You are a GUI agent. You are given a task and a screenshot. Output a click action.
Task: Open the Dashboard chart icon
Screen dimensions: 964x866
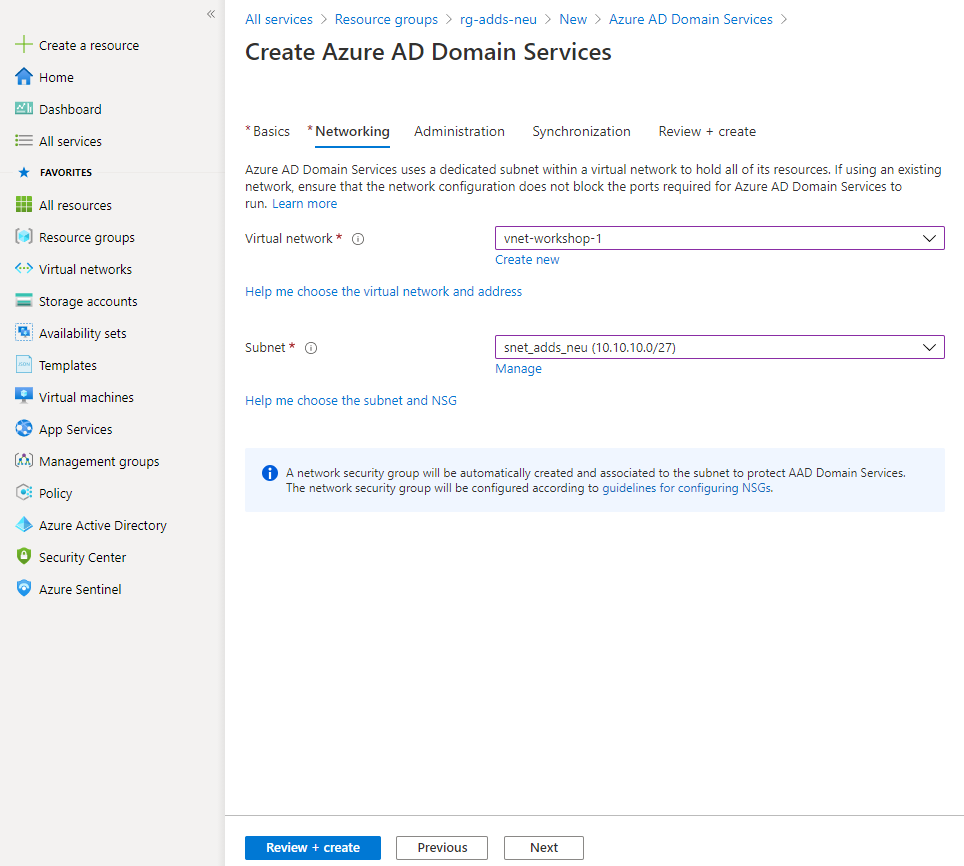click(x=23, y=109)
